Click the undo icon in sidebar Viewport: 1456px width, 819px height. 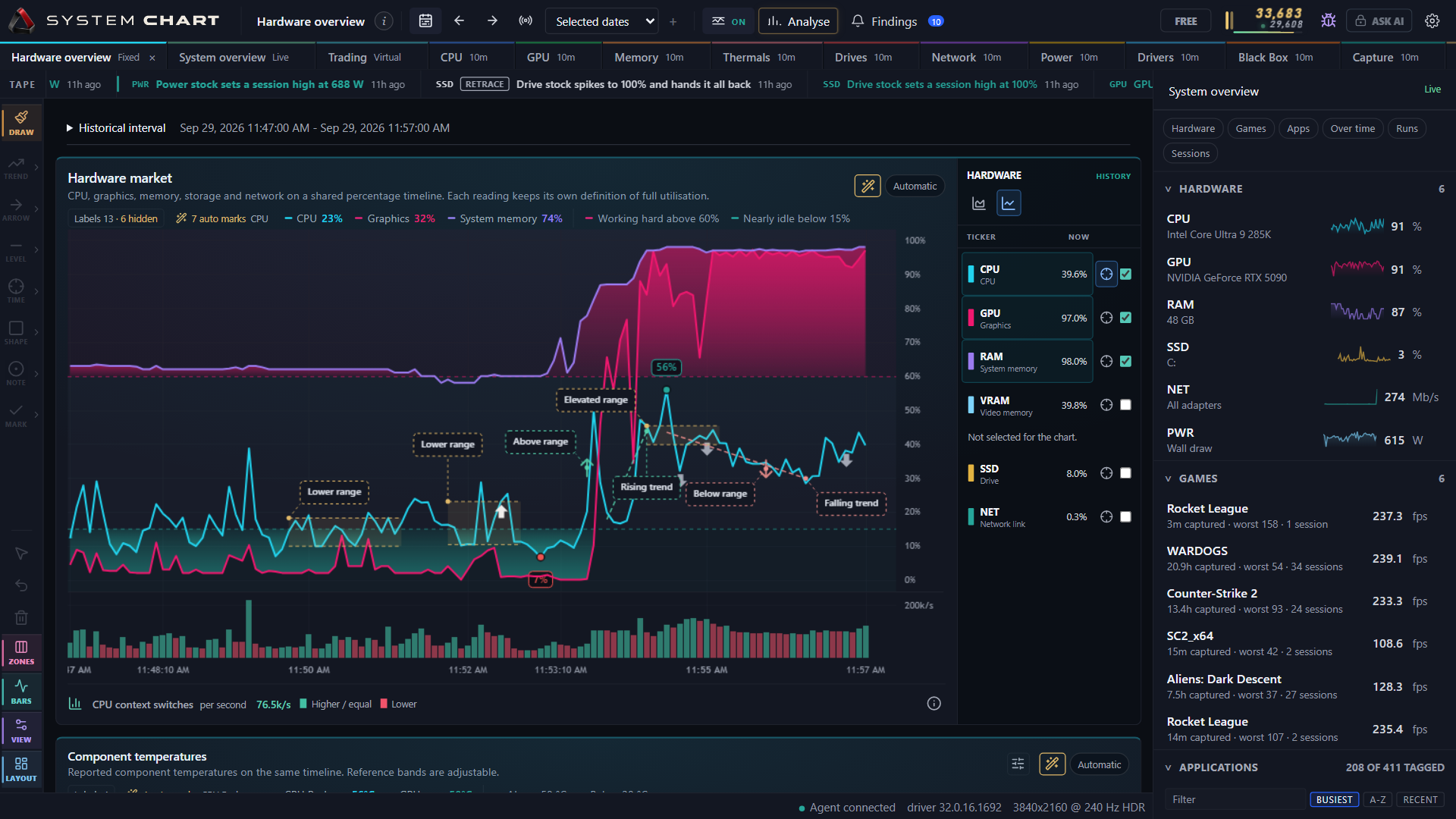click(x=21, y=585)
